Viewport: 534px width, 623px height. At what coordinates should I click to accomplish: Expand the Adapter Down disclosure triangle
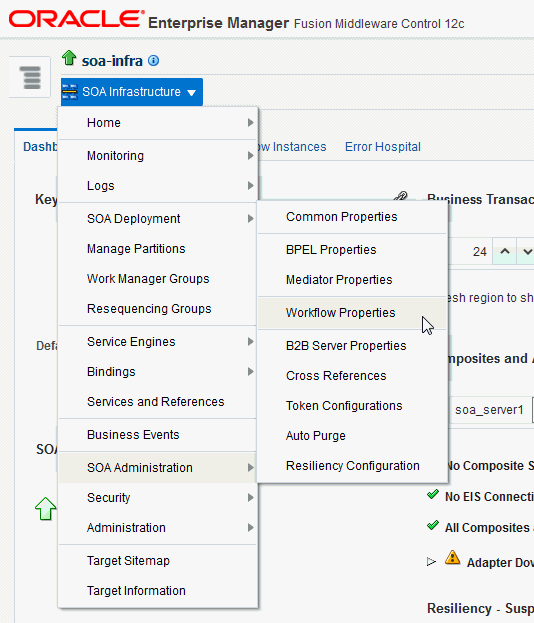click(431, 562)
